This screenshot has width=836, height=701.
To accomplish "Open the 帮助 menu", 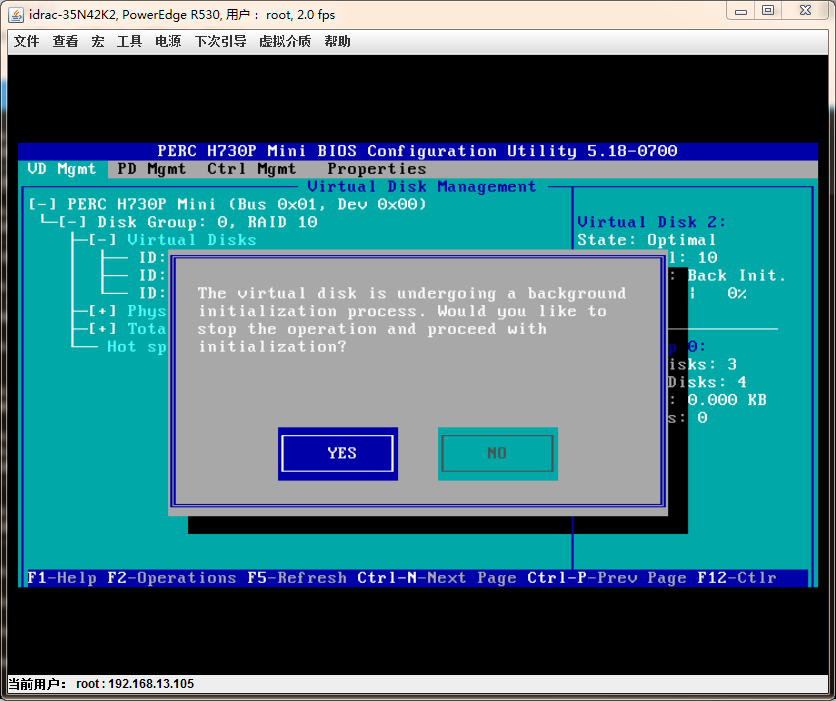I will coord(337,41).
